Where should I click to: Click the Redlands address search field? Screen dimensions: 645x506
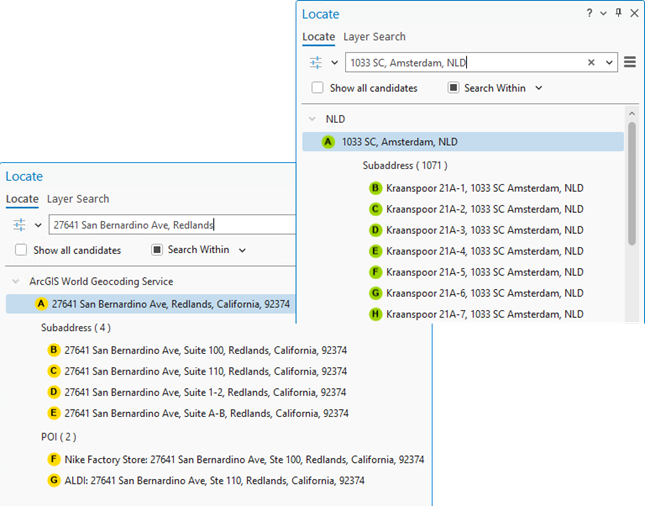[170, 225]
